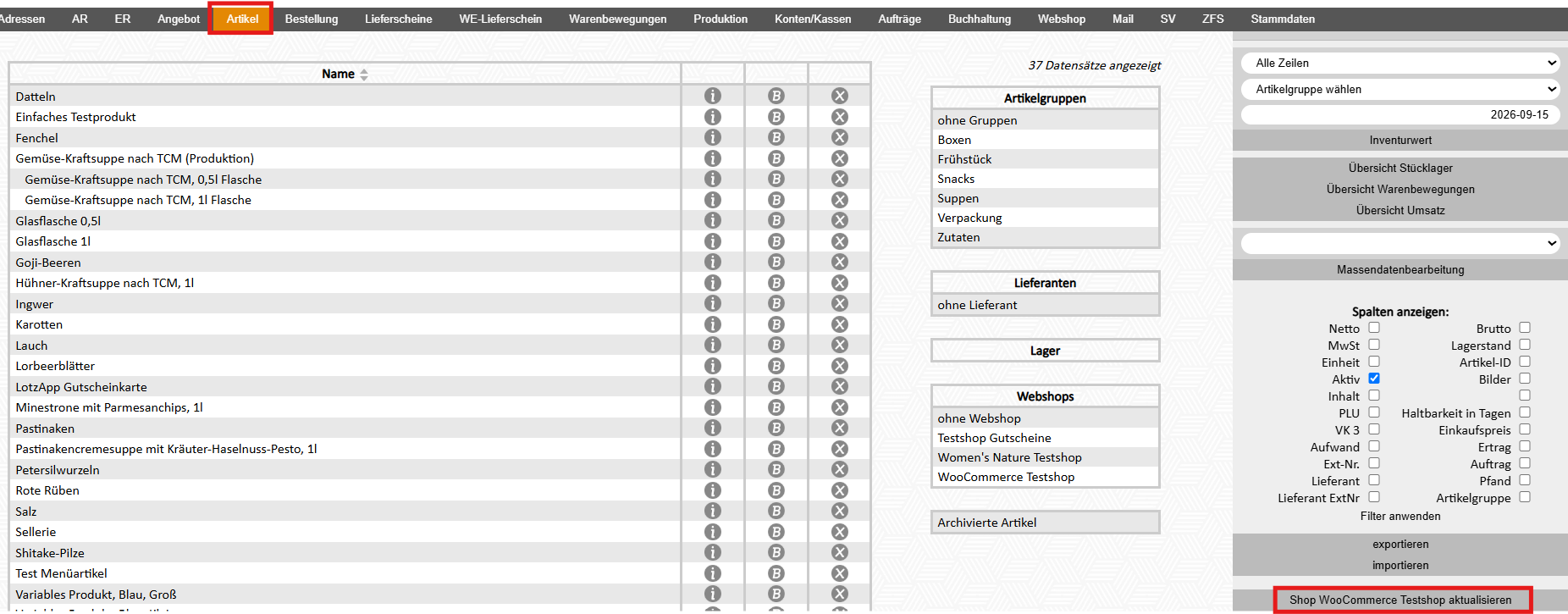Enable the Brutto column checkbox

(1525, 328)
